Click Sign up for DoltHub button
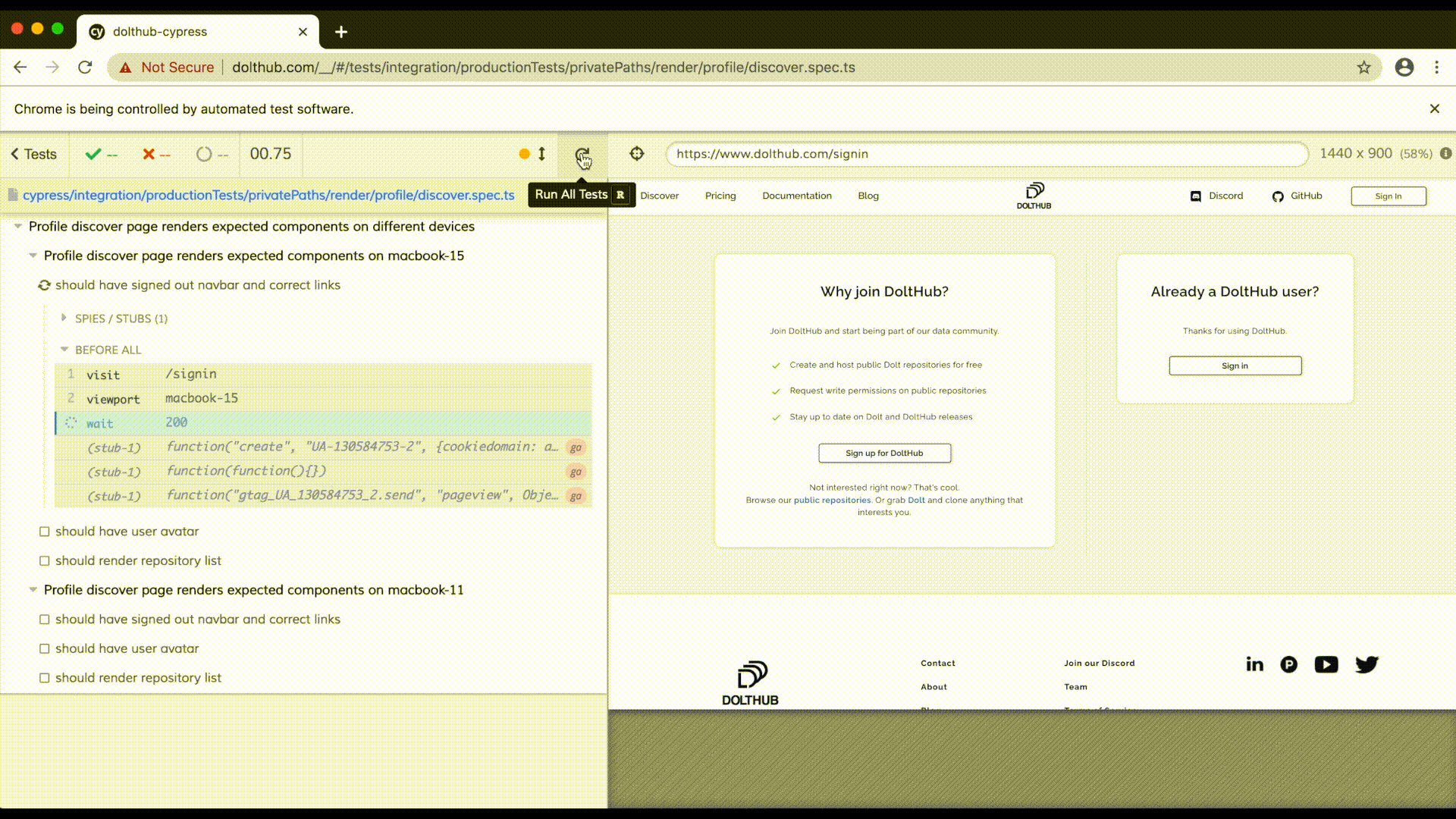Image resolution: width=1456 pixels, height=819 pixels. [x=884, y=453]
